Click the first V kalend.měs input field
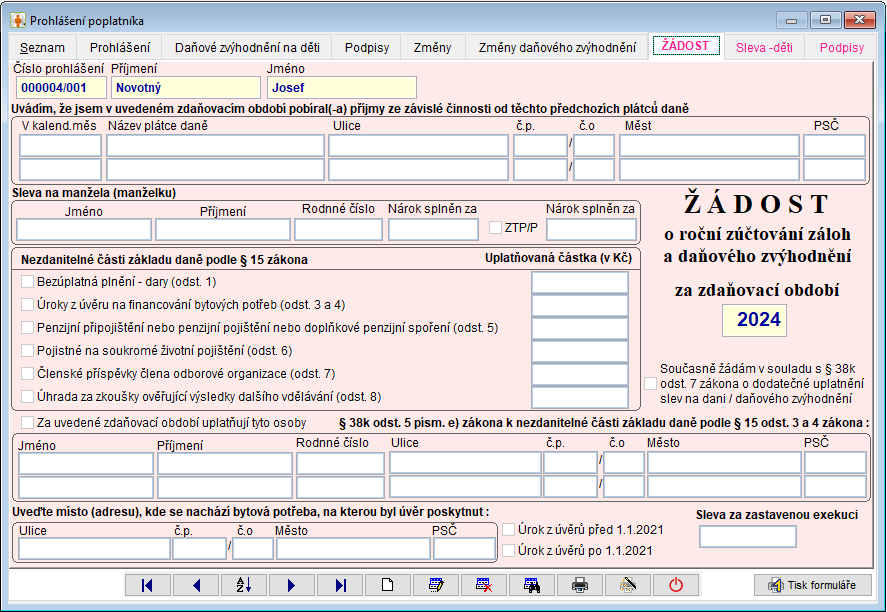 click(x=61, y=145)
